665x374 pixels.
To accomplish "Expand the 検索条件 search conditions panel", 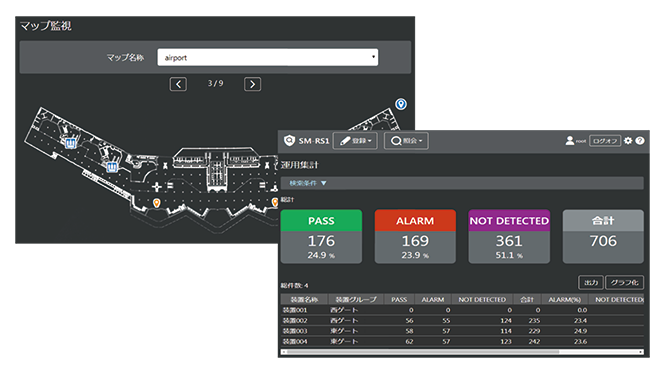I will pos(308,183).
